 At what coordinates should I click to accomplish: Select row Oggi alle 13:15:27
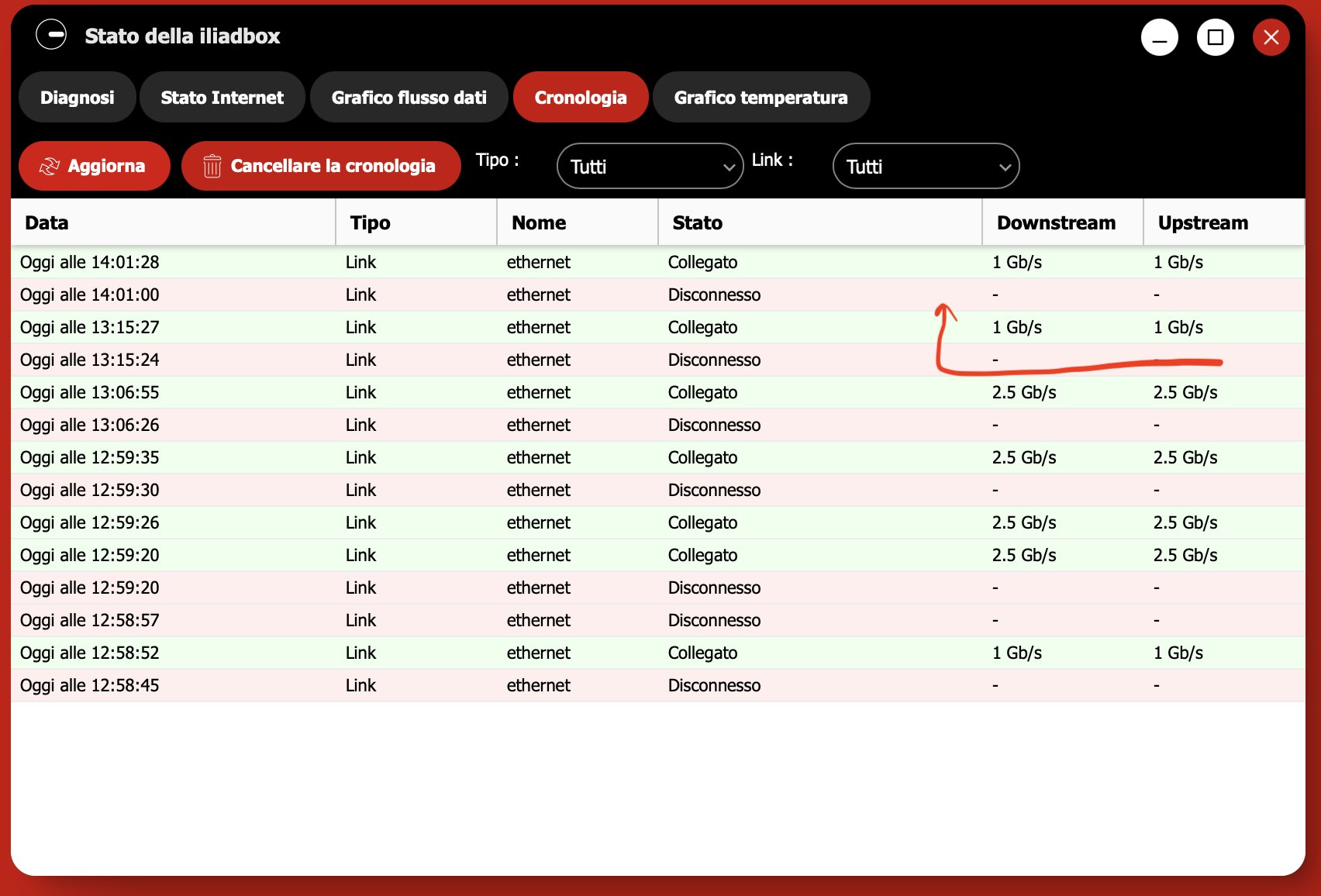click(x=658, y=327)
